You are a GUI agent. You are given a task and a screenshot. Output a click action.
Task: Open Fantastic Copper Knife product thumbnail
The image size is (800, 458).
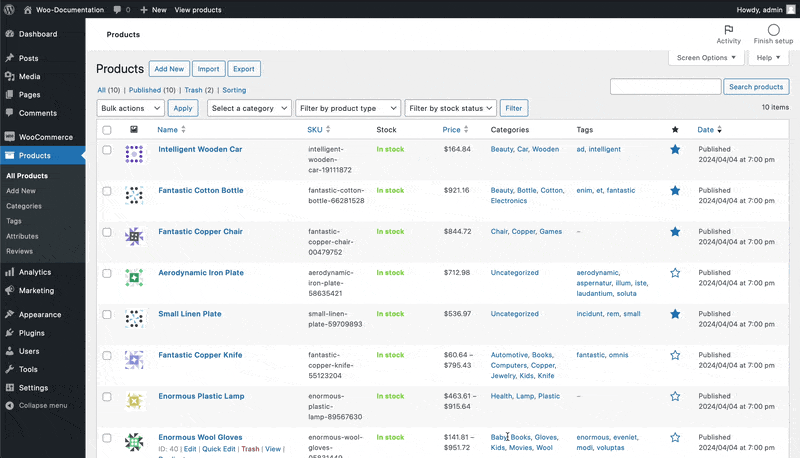[x=134, y=360]
